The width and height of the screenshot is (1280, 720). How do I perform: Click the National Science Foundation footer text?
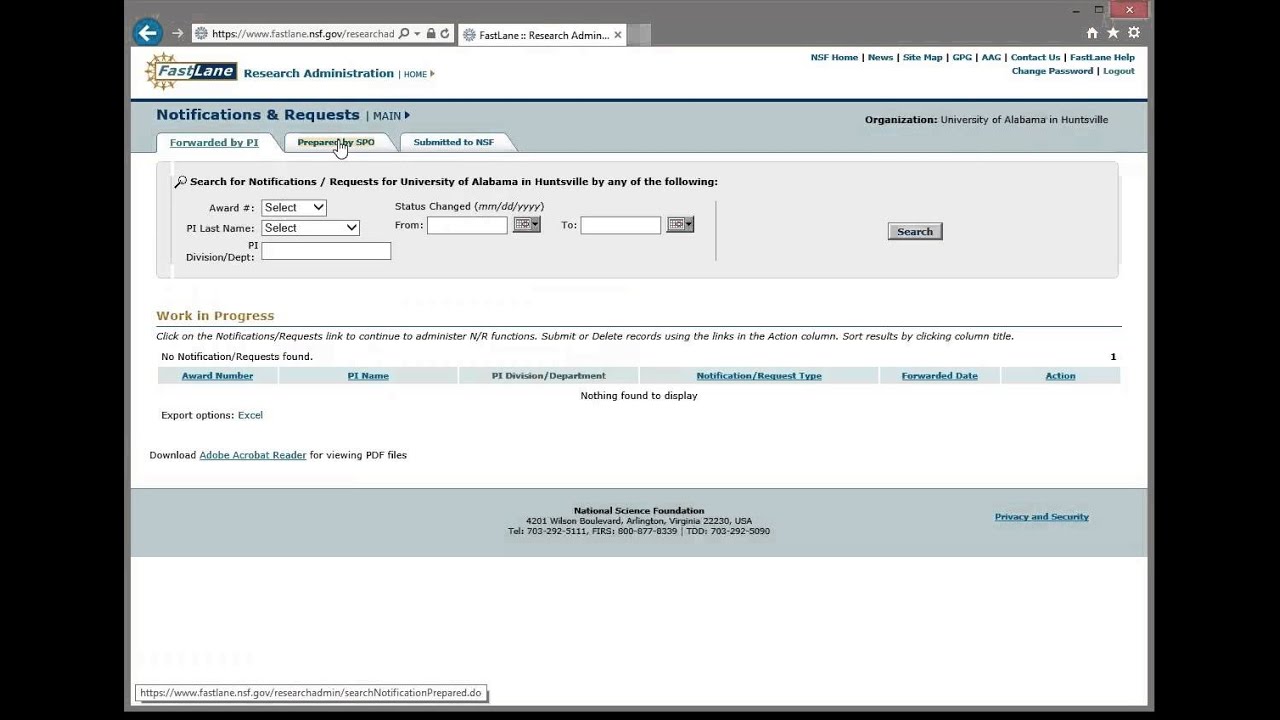pos(639,511)
